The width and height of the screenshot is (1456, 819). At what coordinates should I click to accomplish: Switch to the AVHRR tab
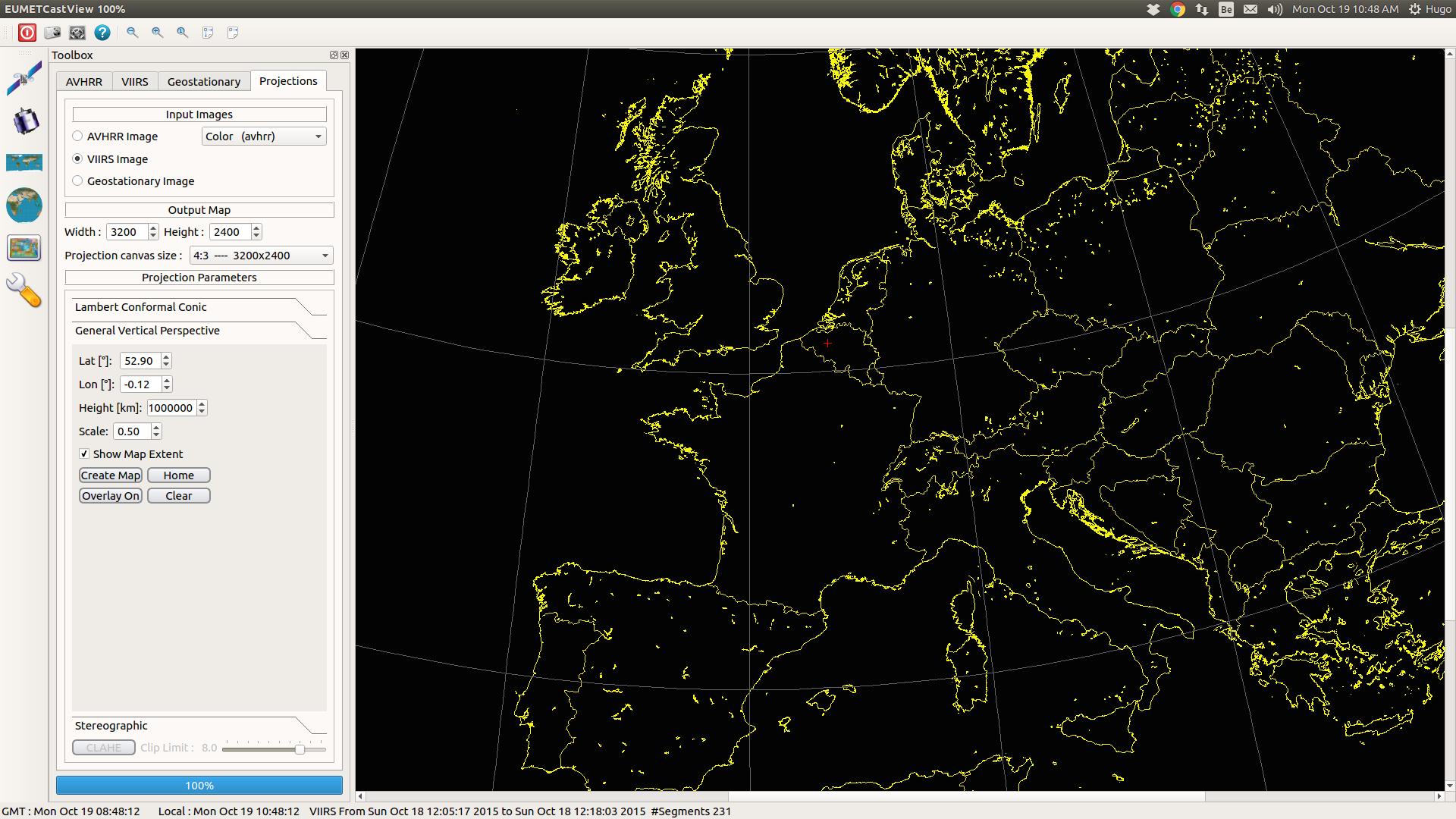tap(84, 82)
